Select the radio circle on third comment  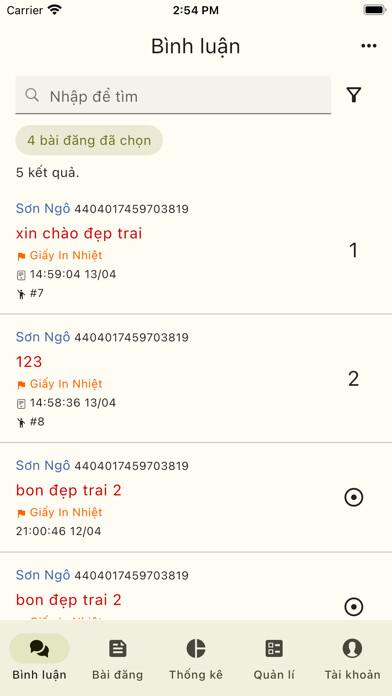click(x=353, y=497)
